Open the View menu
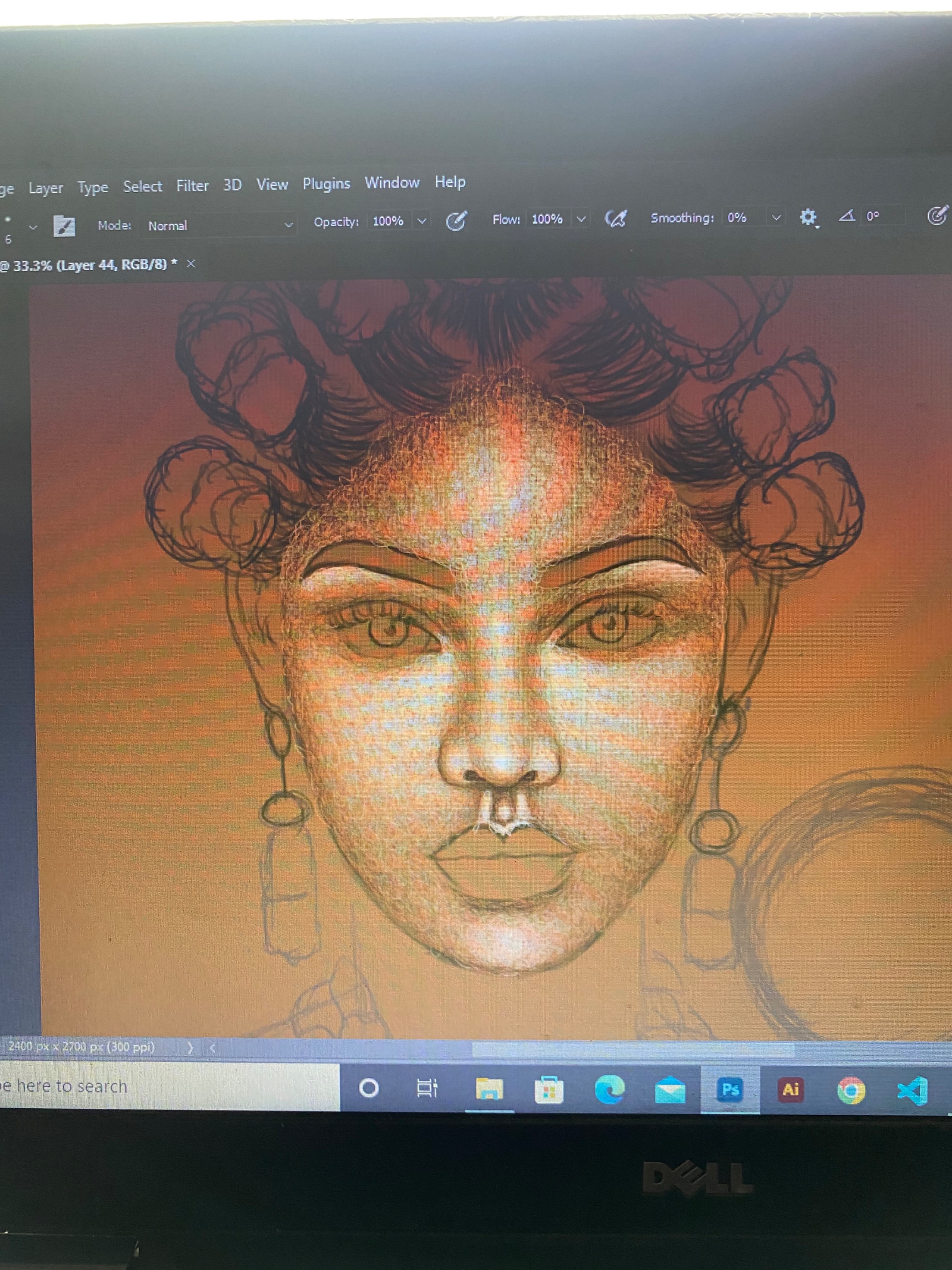The image size is (952, 1270). coord(272,185)
